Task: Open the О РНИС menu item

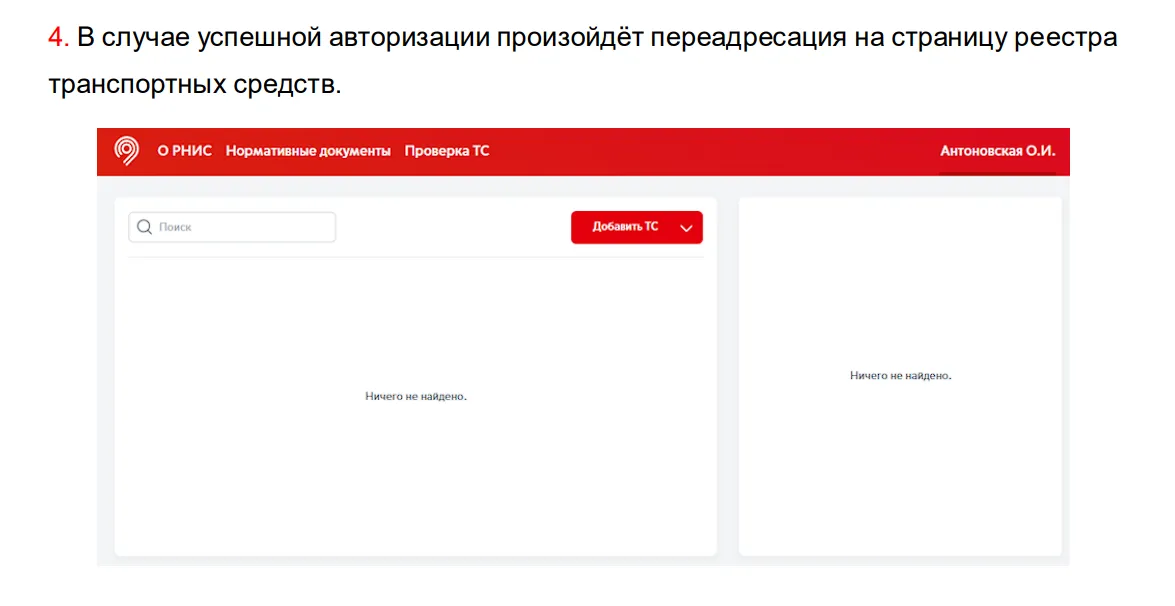Action: click(x=184, y=151)
